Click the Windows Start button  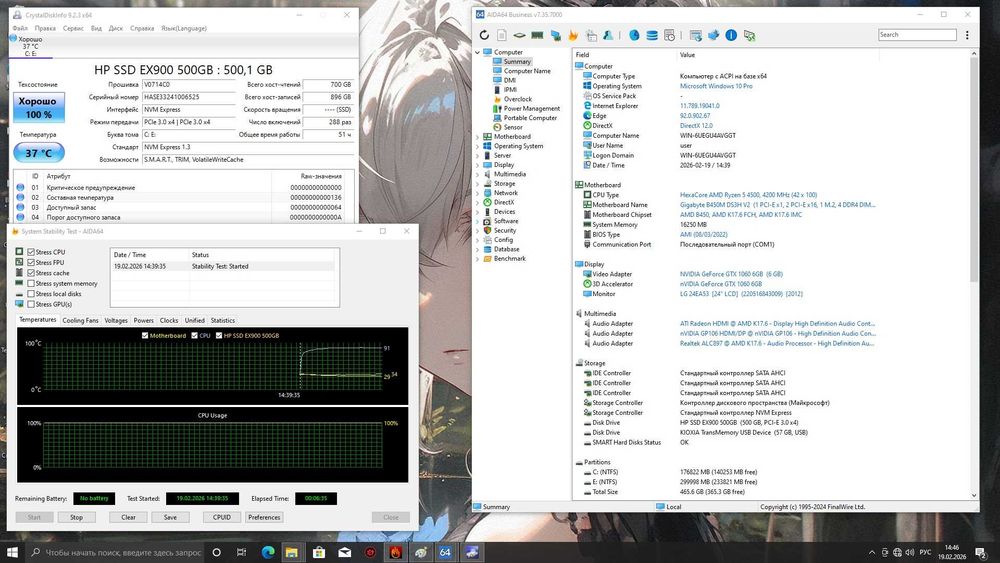(x=12, y=552)
